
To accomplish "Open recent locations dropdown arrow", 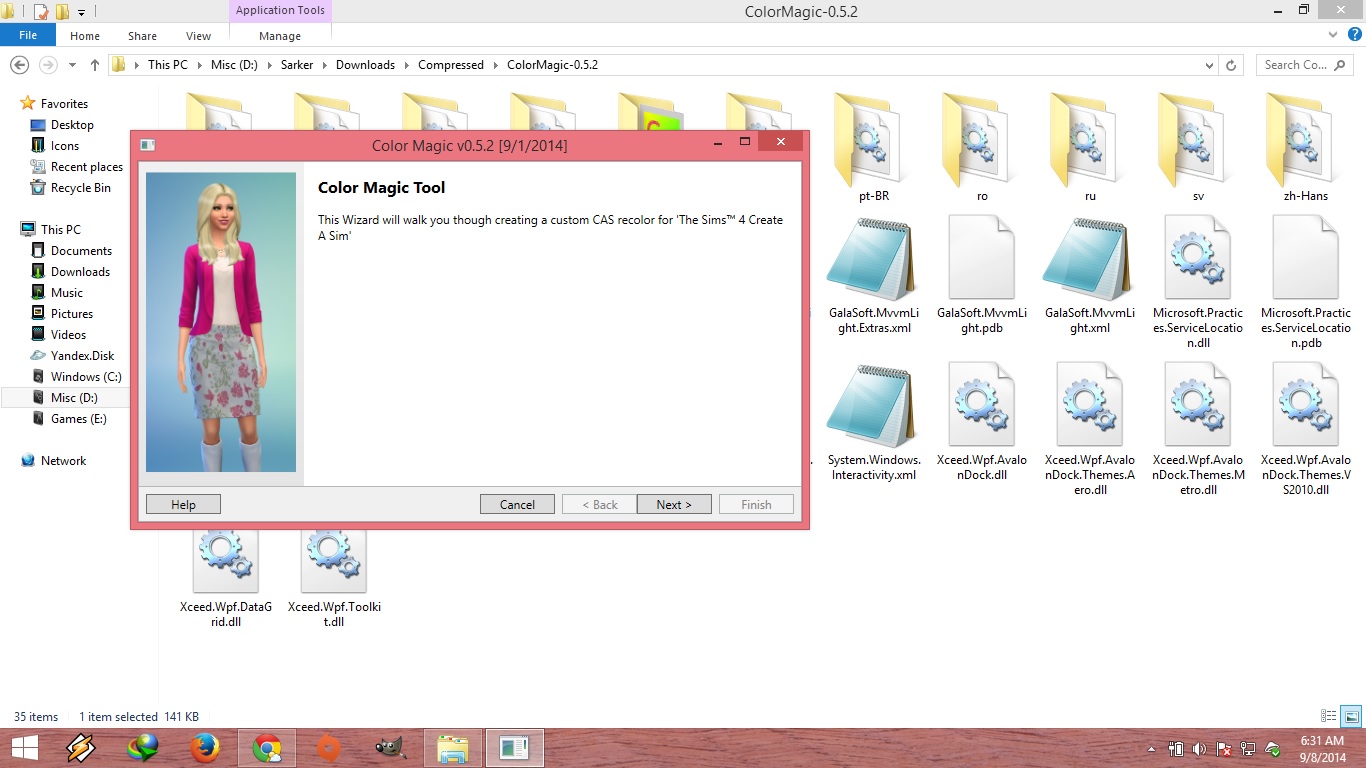I will [72, 65].
